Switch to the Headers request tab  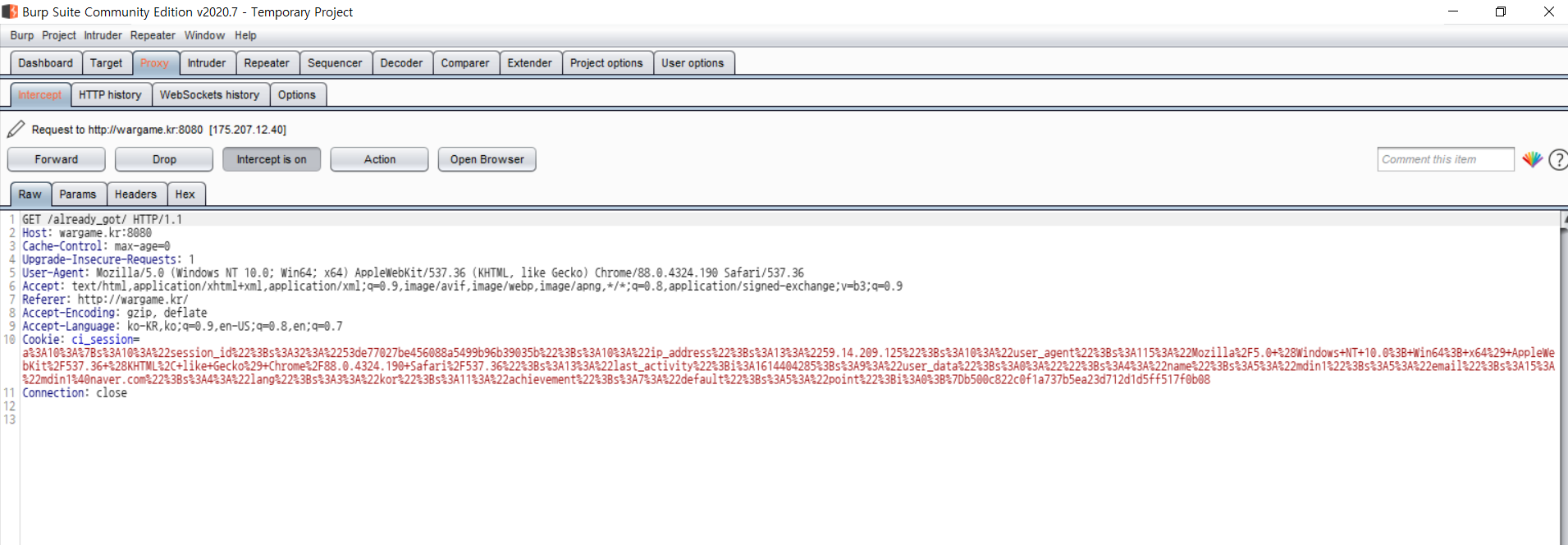[x=135, y=195]
